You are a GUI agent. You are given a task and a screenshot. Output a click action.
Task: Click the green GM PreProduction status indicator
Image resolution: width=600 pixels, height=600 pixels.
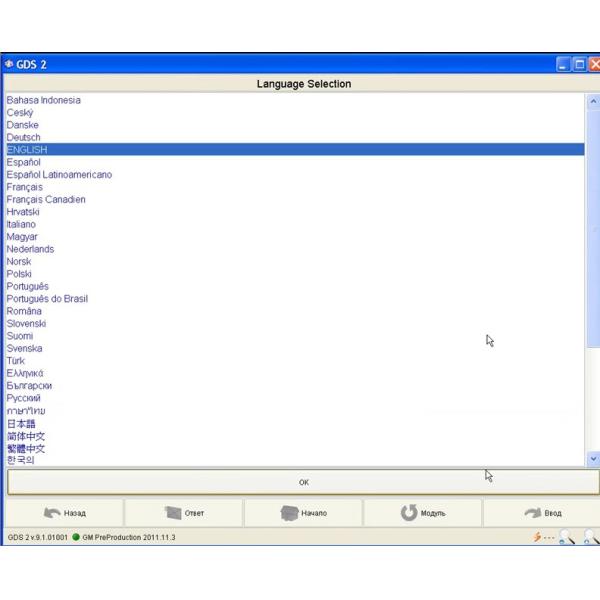pyautogui.click(x=76, y=537)
